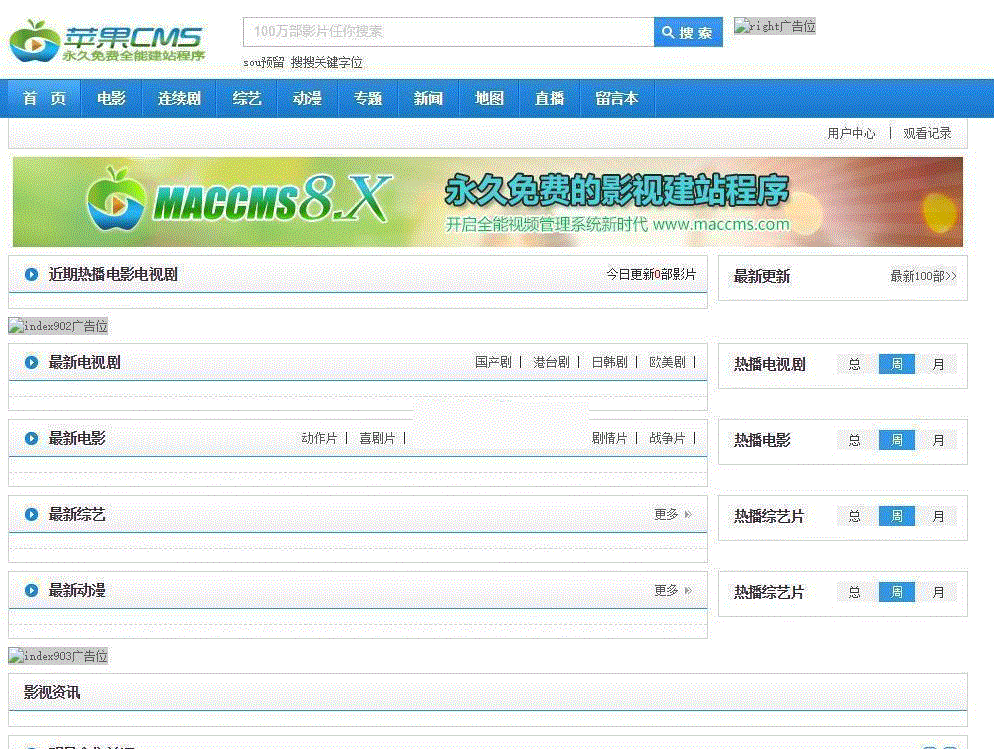Image resolution: width=994 pixels, height=749 pixels.
Task: Click the 苹果CMS logo
Action: point(107,41)
